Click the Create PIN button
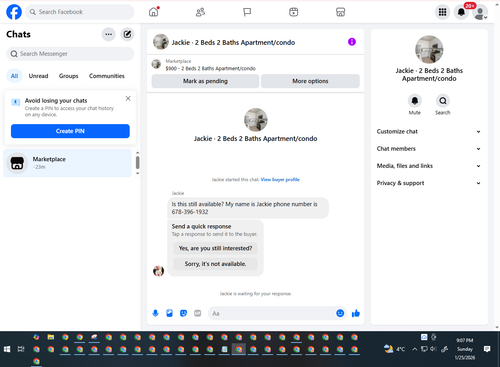Screen dimensions: 500x367 point(70,131)
